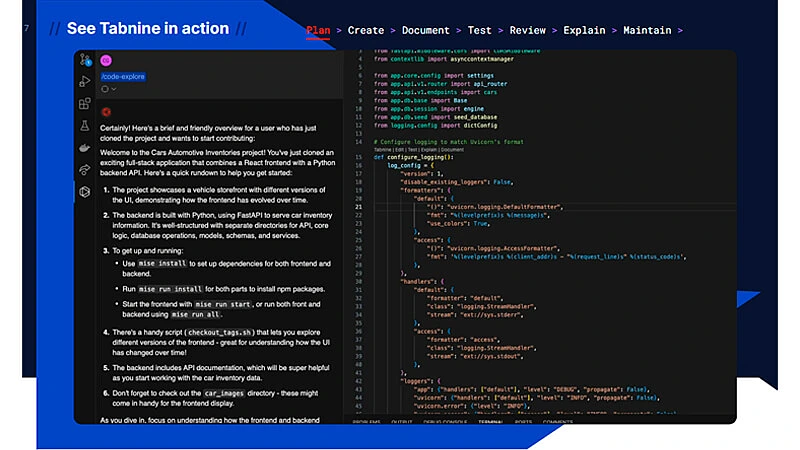Open the Docker whale icon view
This screenshot has width=800, height=450.
point(85,147)
